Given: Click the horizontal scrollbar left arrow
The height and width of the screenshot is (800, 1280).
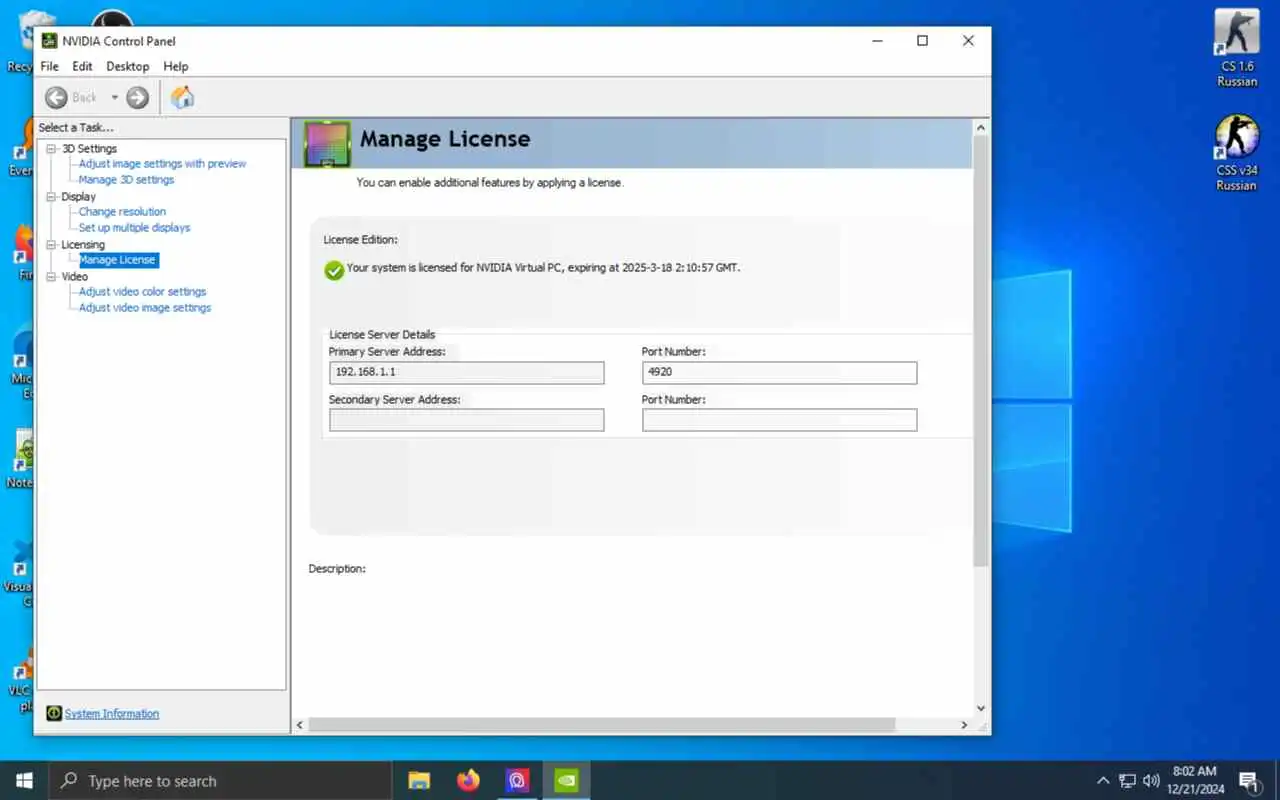Looking at the screenshot, I should [x=300, y=725].
